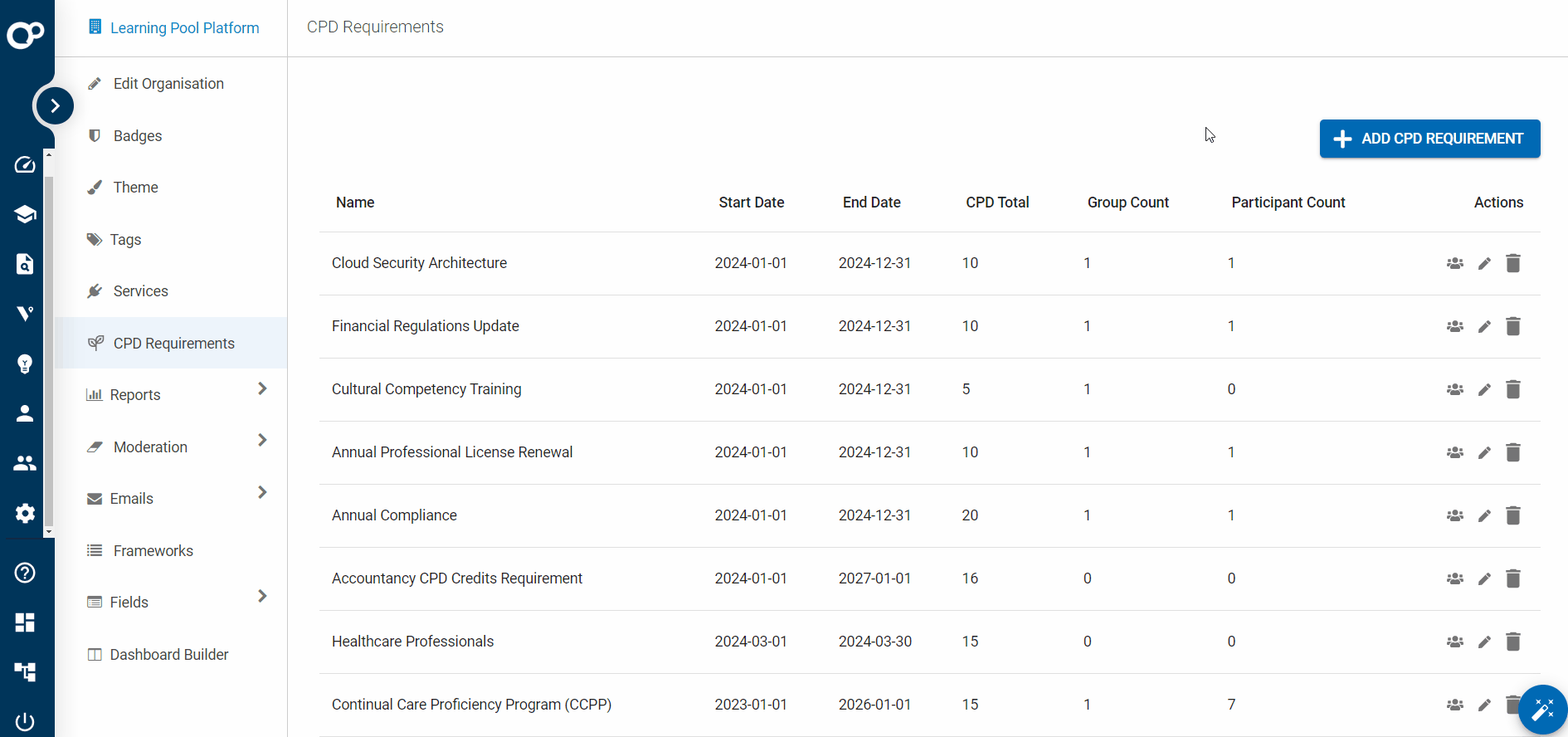Screen dimensions: 1568x737
Task: Edit the Healthcare Professionals requirement pencil
Action: 1484,642
